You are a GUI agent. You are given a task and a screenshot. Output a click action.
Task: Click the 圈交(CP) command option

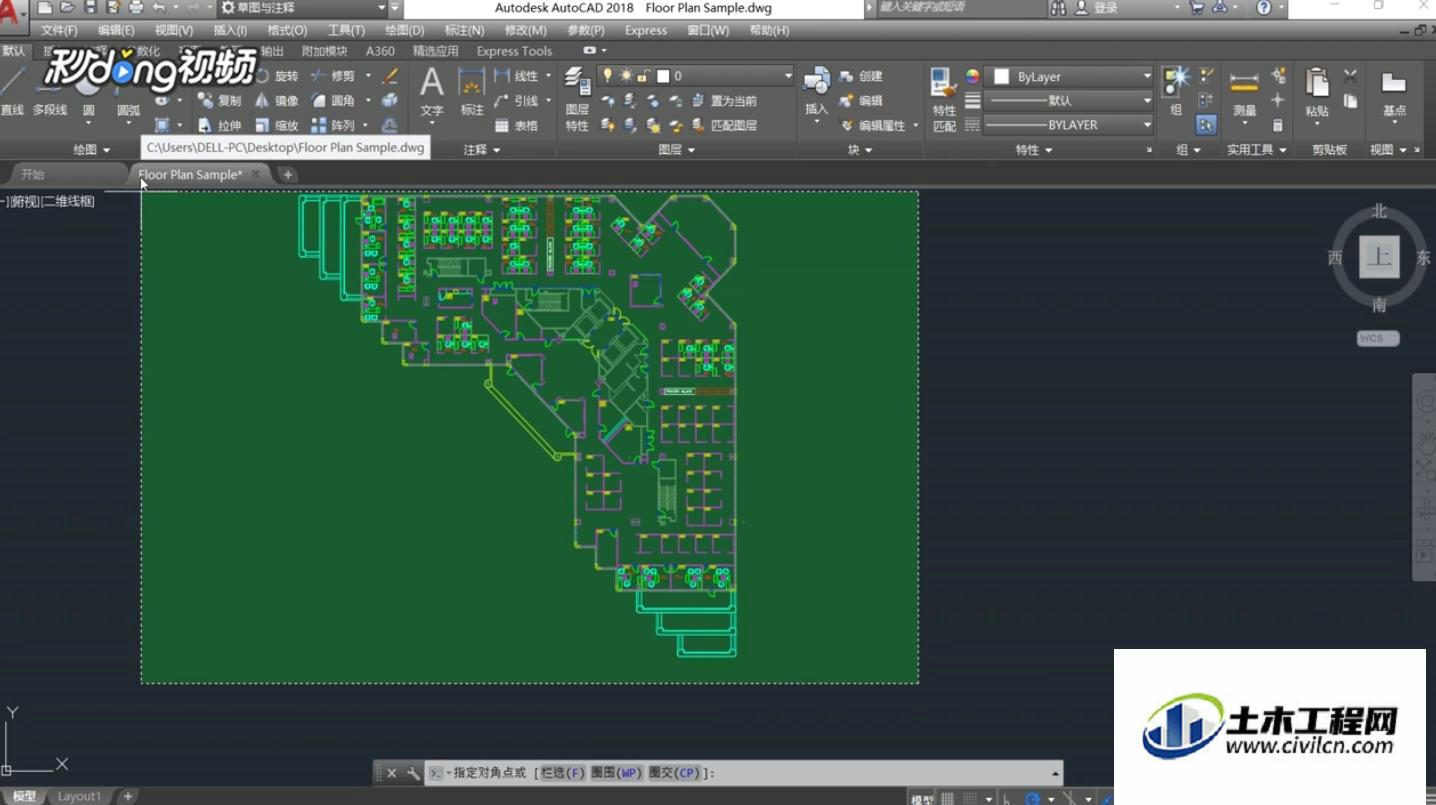click(x=673, y=773)
